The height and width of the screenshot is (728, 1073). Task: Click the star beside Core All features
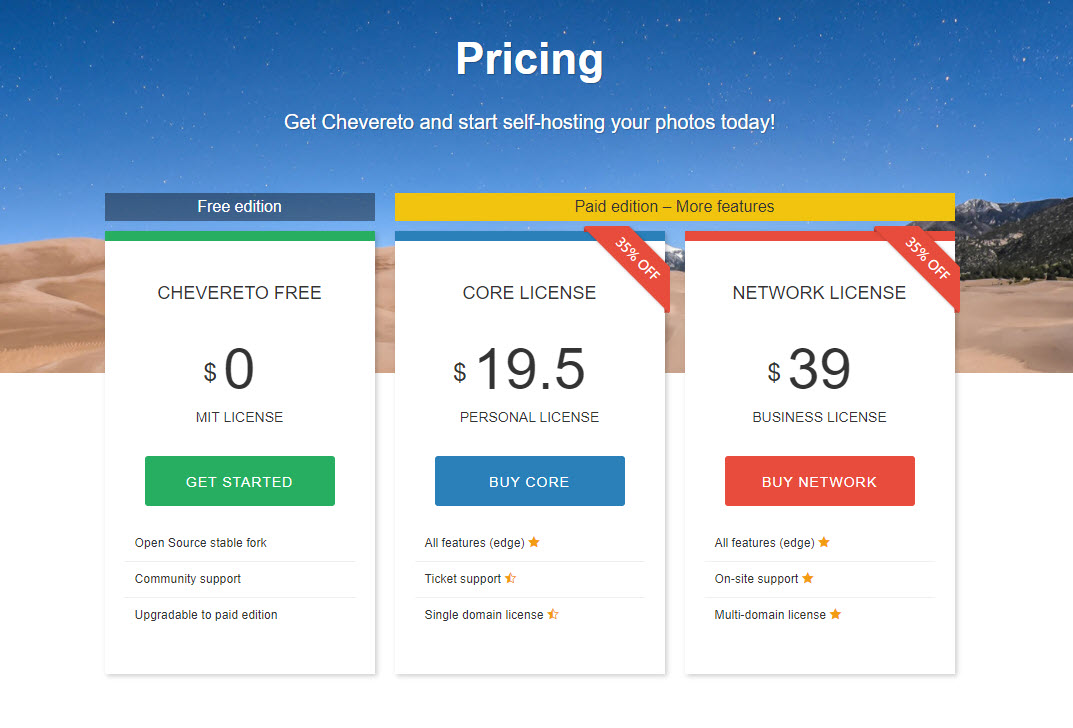[x=534, y=542]
